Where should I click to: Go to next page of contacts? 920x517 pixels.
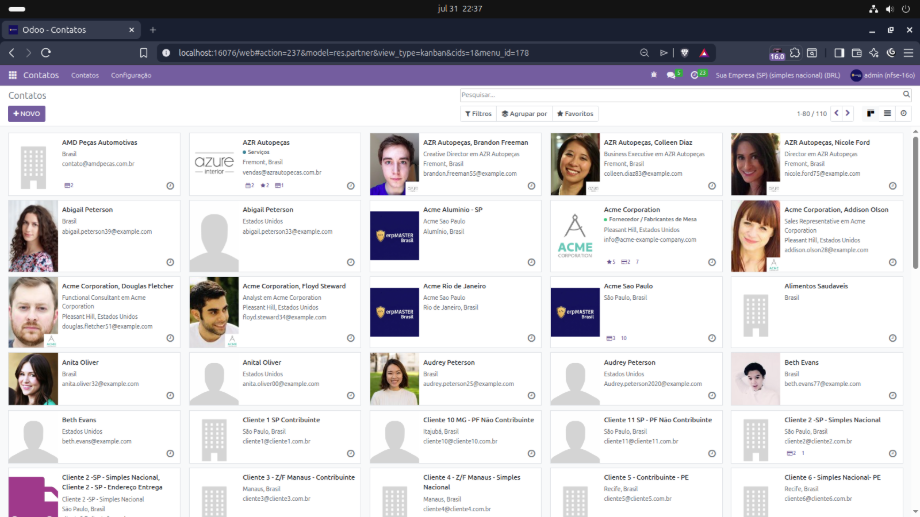point(847,113)
